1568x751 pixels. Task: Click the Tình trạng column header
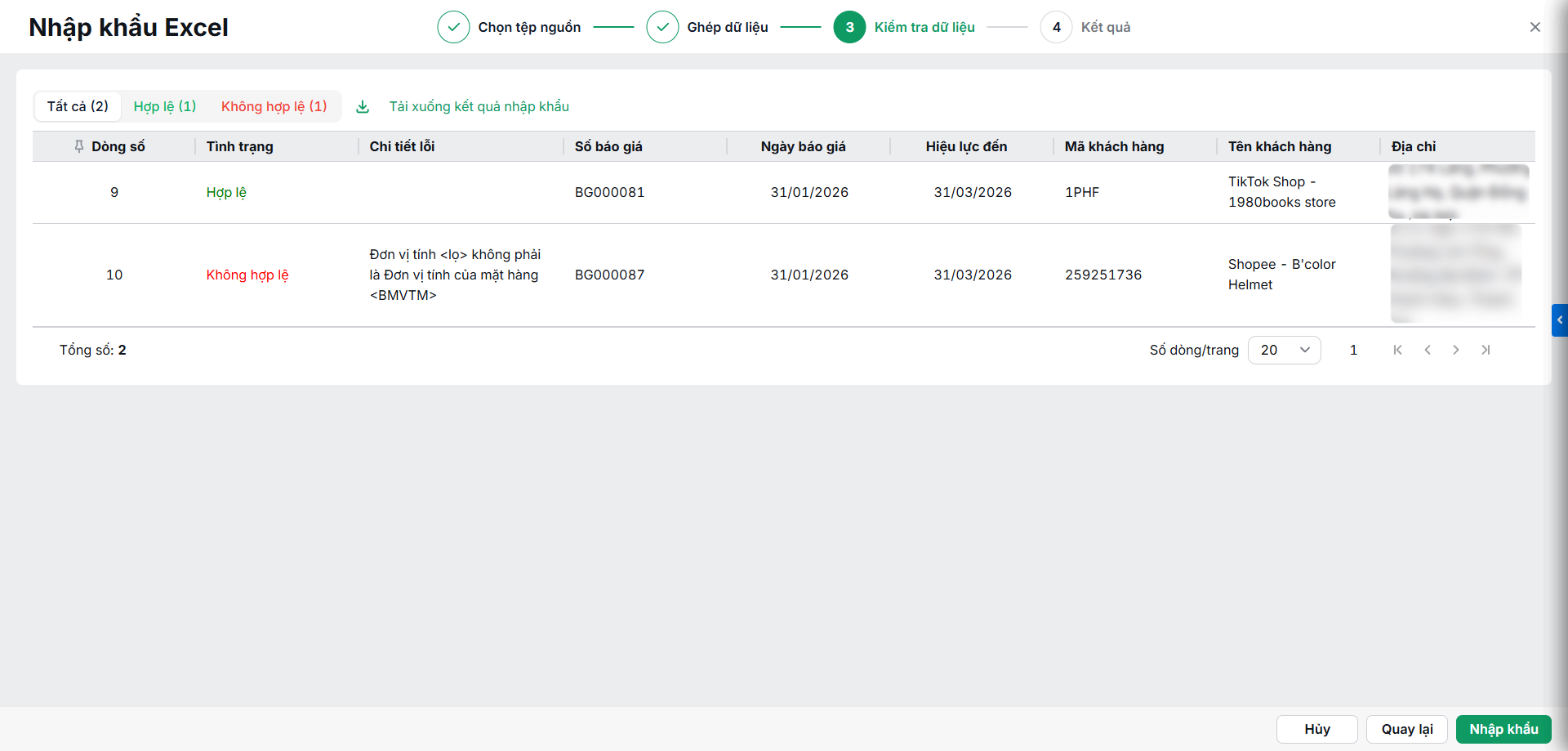click(x=239, y=146)
